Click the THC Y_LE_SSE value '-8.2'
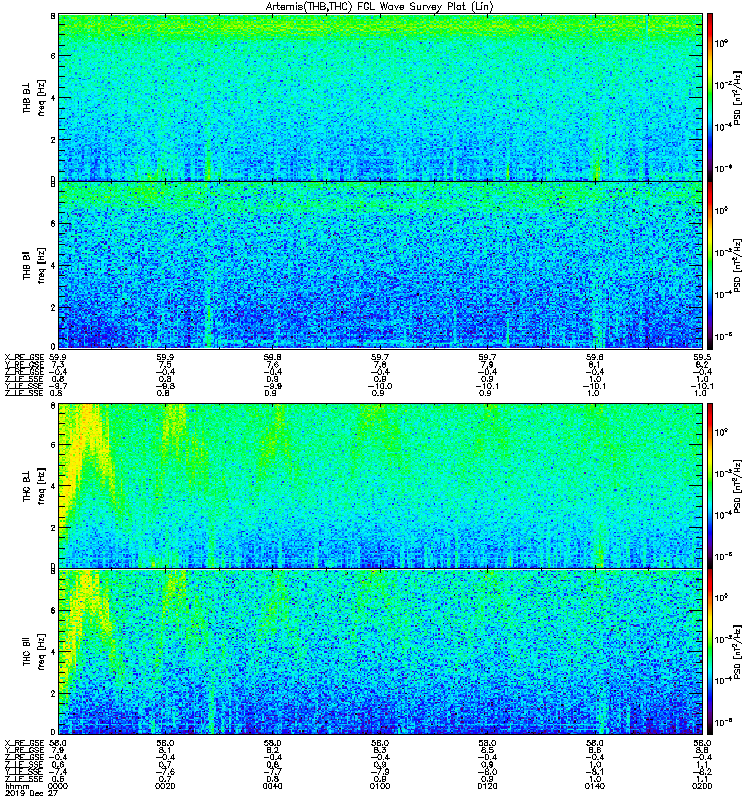 click(702, 772)
